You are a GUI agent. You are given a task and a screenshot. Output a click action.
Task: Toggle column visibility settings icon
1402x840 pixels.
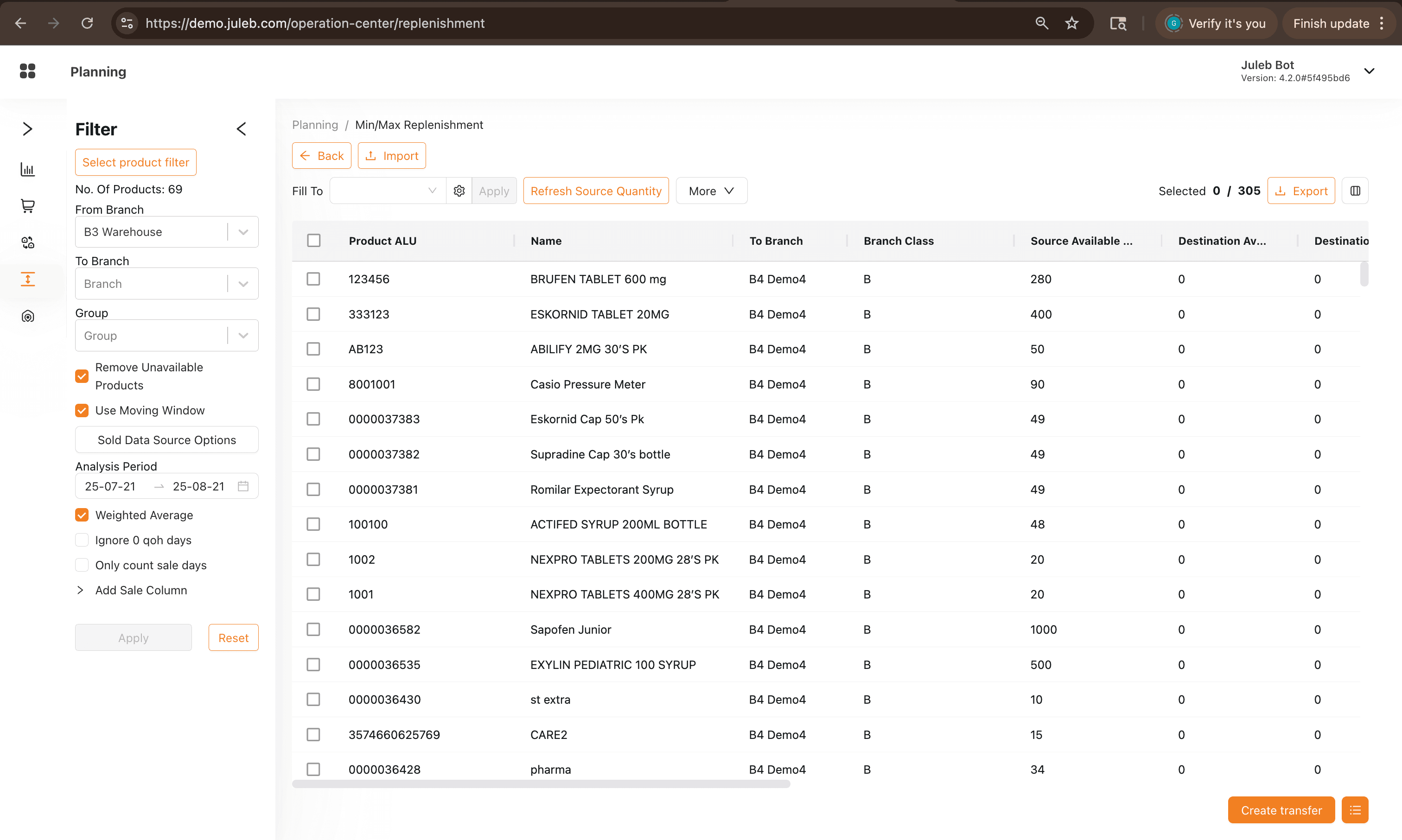(x=1355, y=191)
